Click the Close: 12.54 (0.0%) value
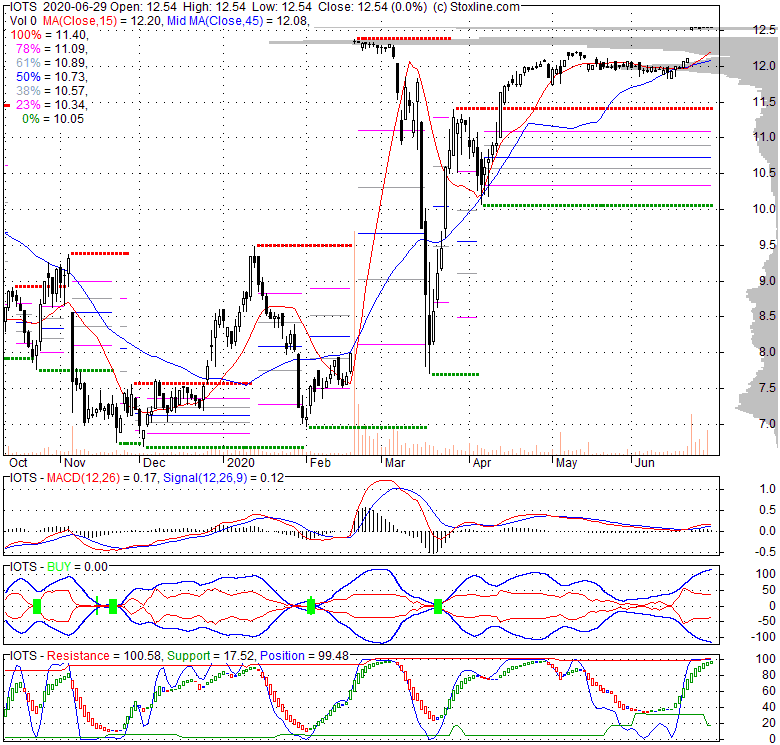This screenshot has height=745, width=780. [x=373, y=7]
